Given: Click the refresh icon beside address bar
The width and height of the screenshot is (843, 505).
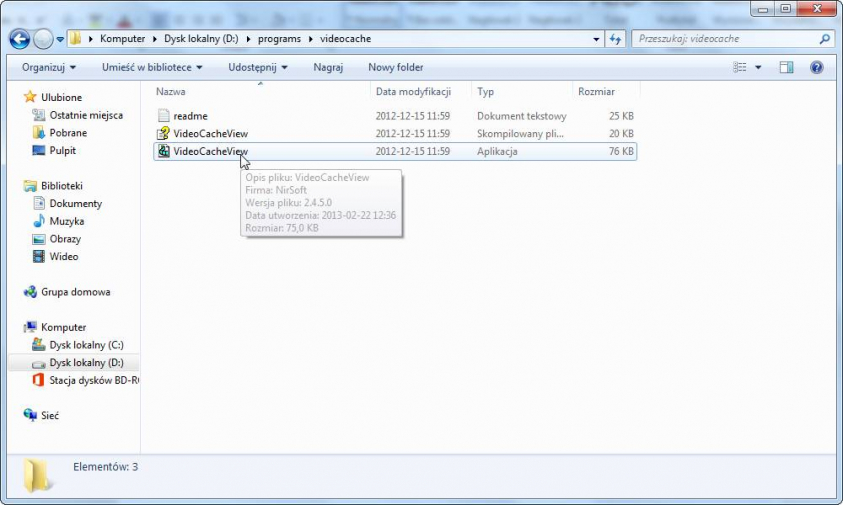Looking at the screenshot, I should (x=616, y=39).
